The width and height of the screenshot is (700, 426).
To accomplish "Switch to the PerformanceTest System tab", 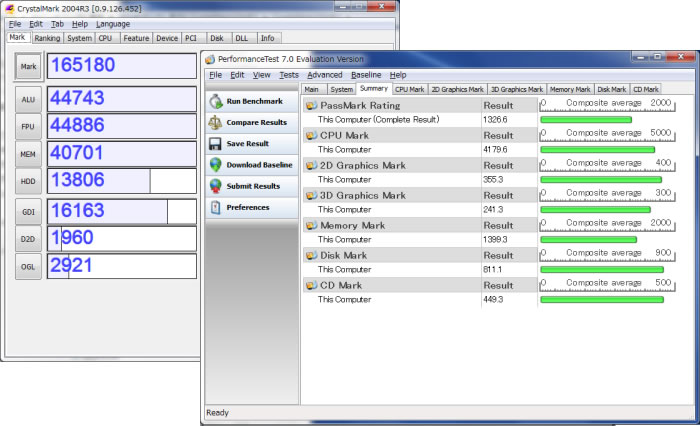I will [342, 89].
